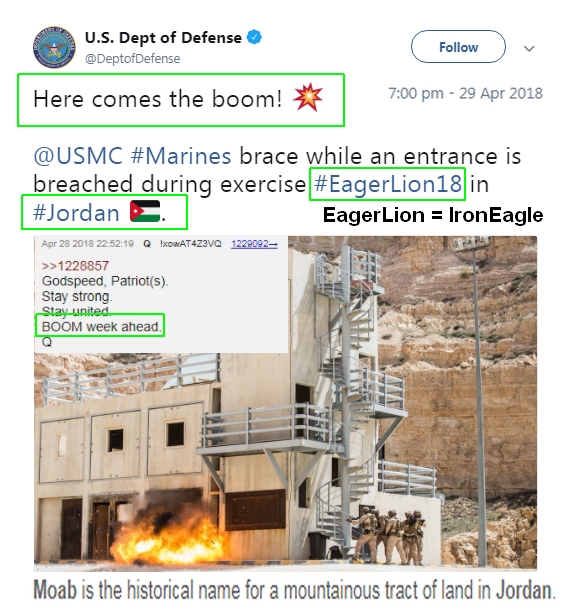568x610 pixels.
Task: Click the 7:00 pm 29 Apr 2018 timestamp
Action: [x=465, y=93]
